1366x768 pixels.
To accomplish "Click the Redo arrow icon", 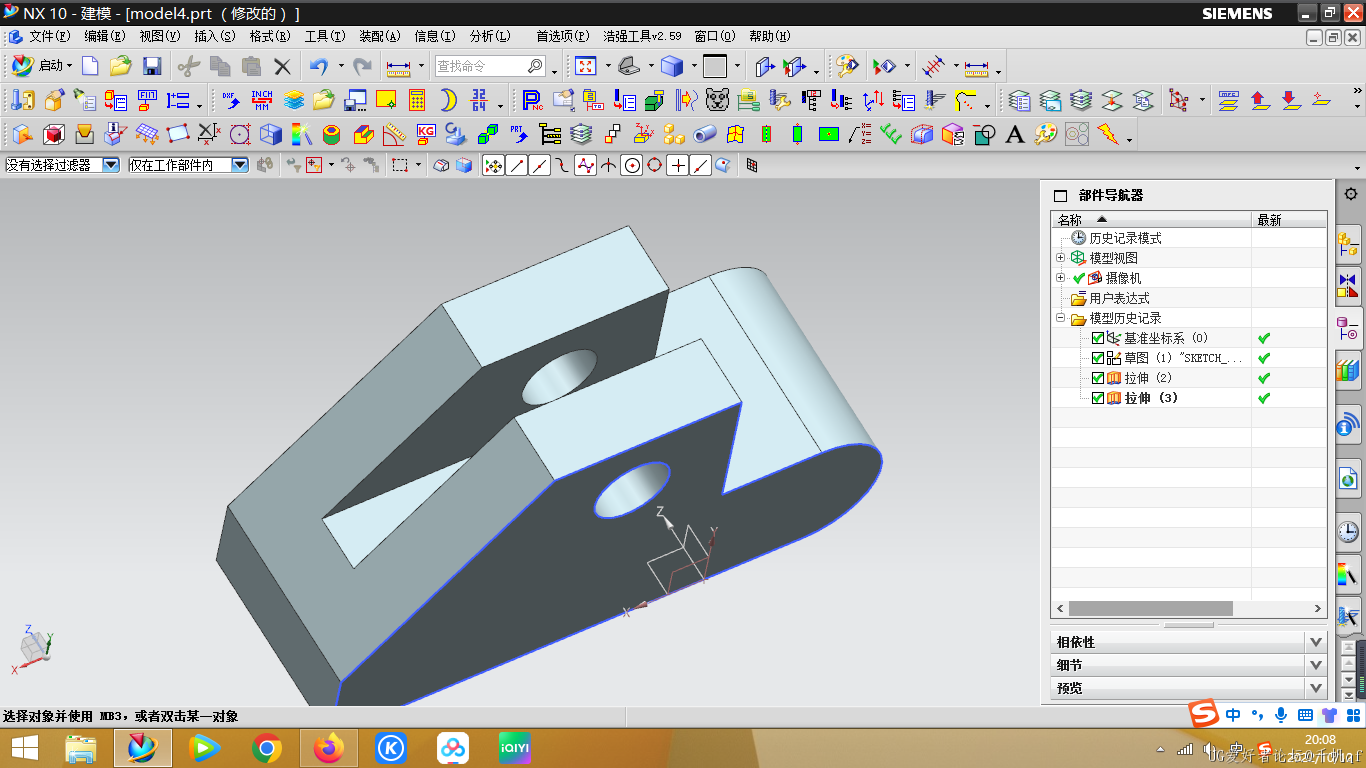I will [363, 66].
